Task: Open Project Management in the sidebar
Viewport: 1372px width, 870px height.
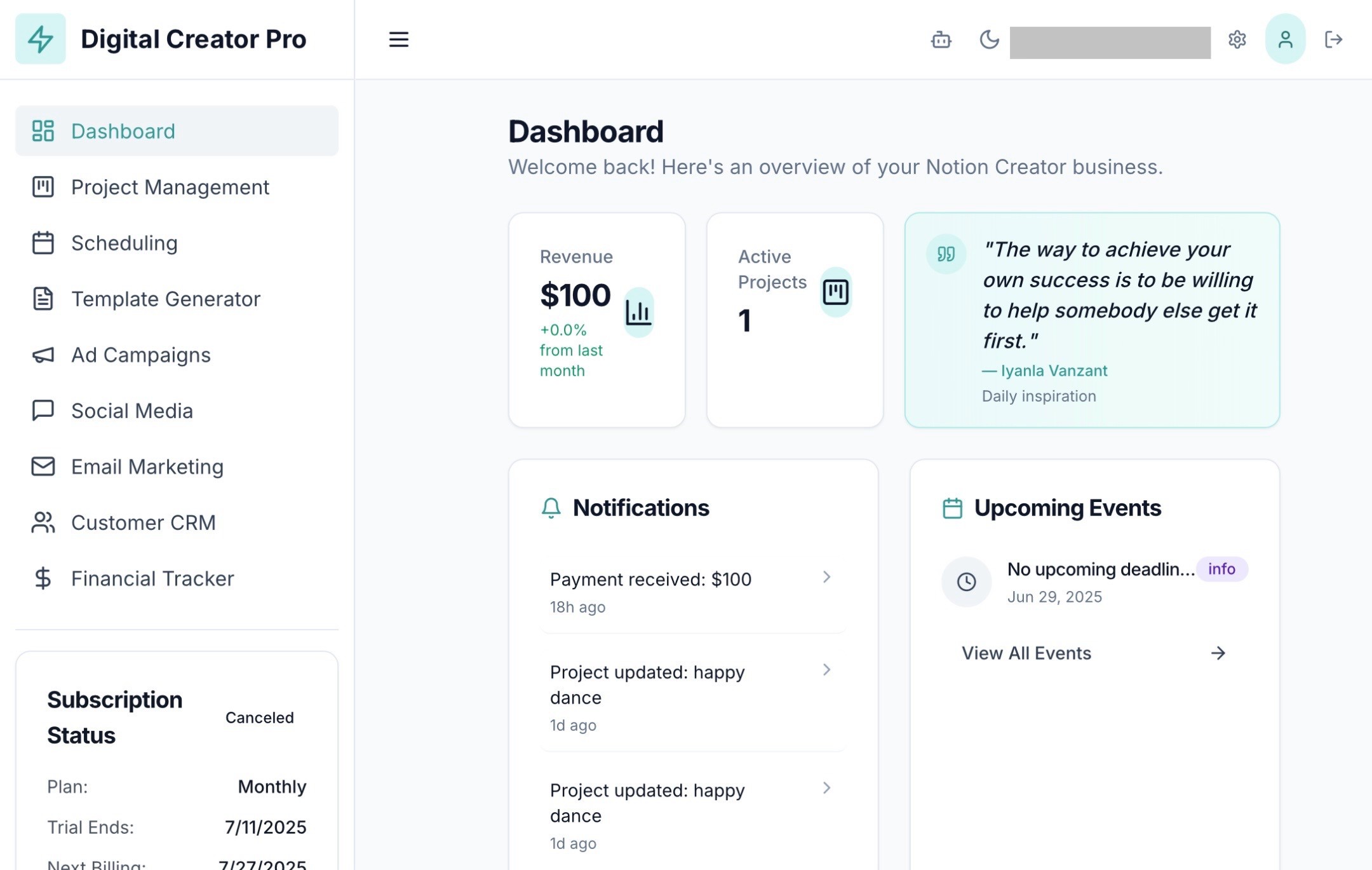Action: 170,187
